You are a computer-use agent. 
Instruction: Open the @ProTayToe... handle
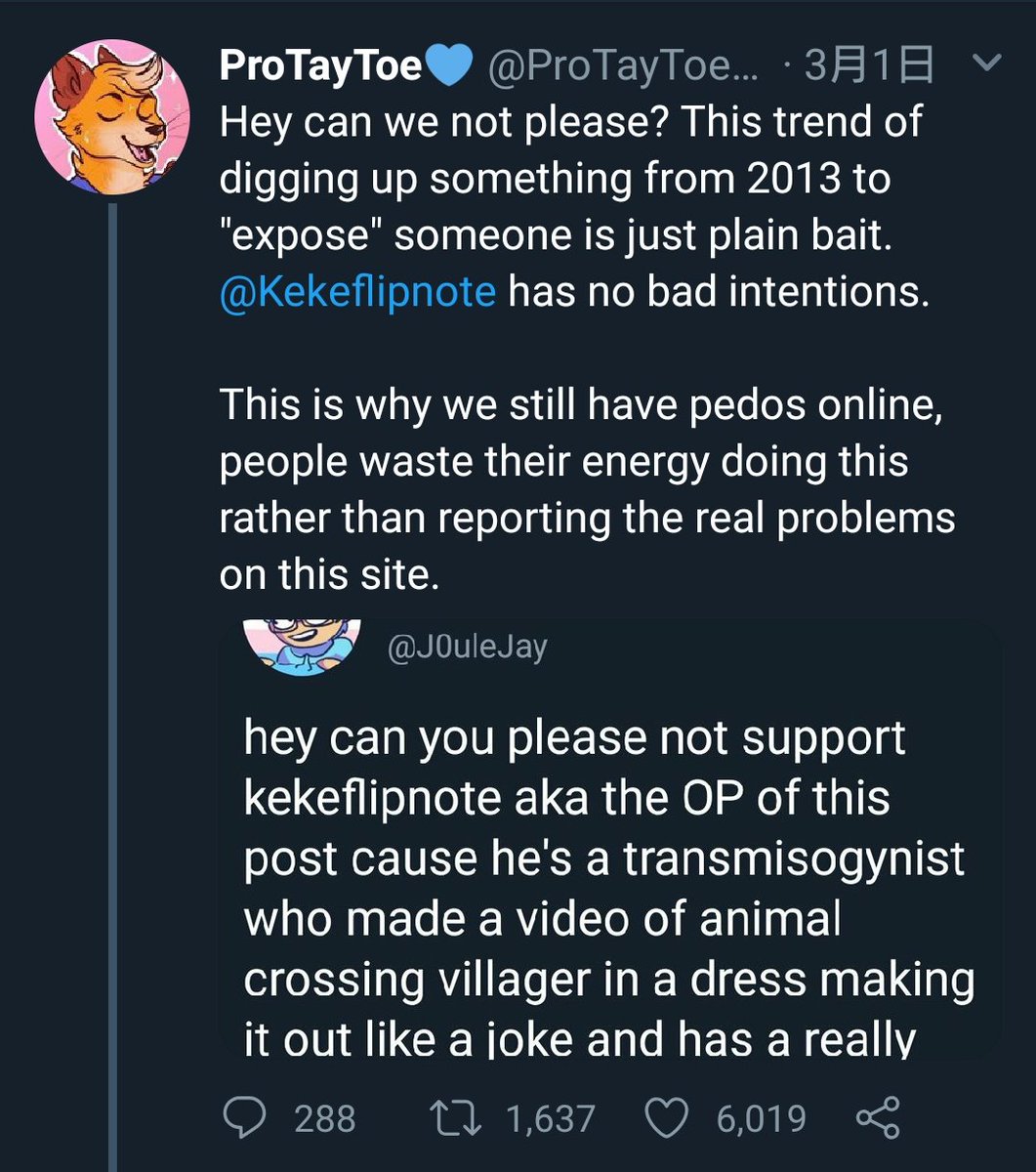point(627,67)
